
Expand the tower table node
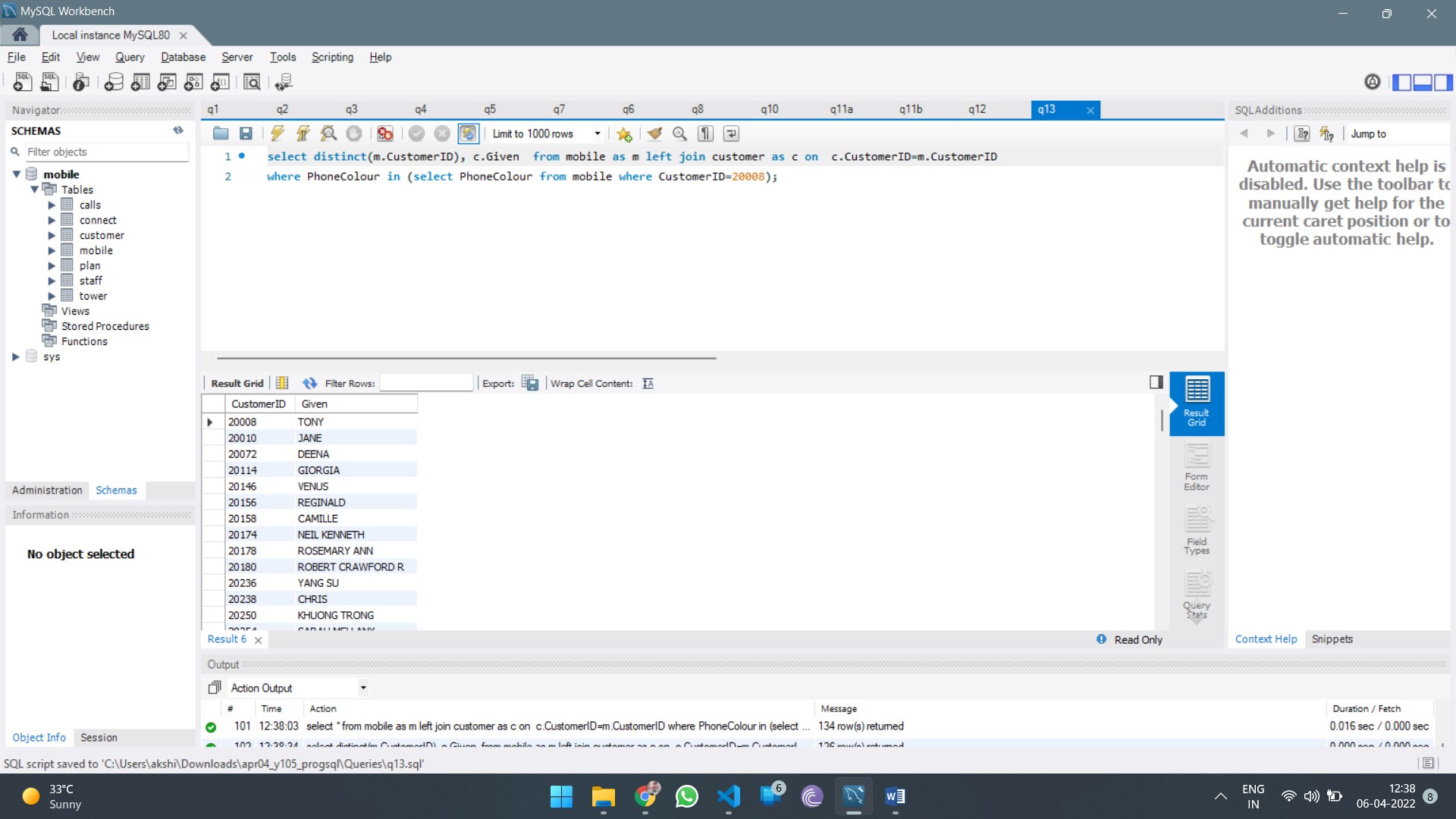[52, 296]
